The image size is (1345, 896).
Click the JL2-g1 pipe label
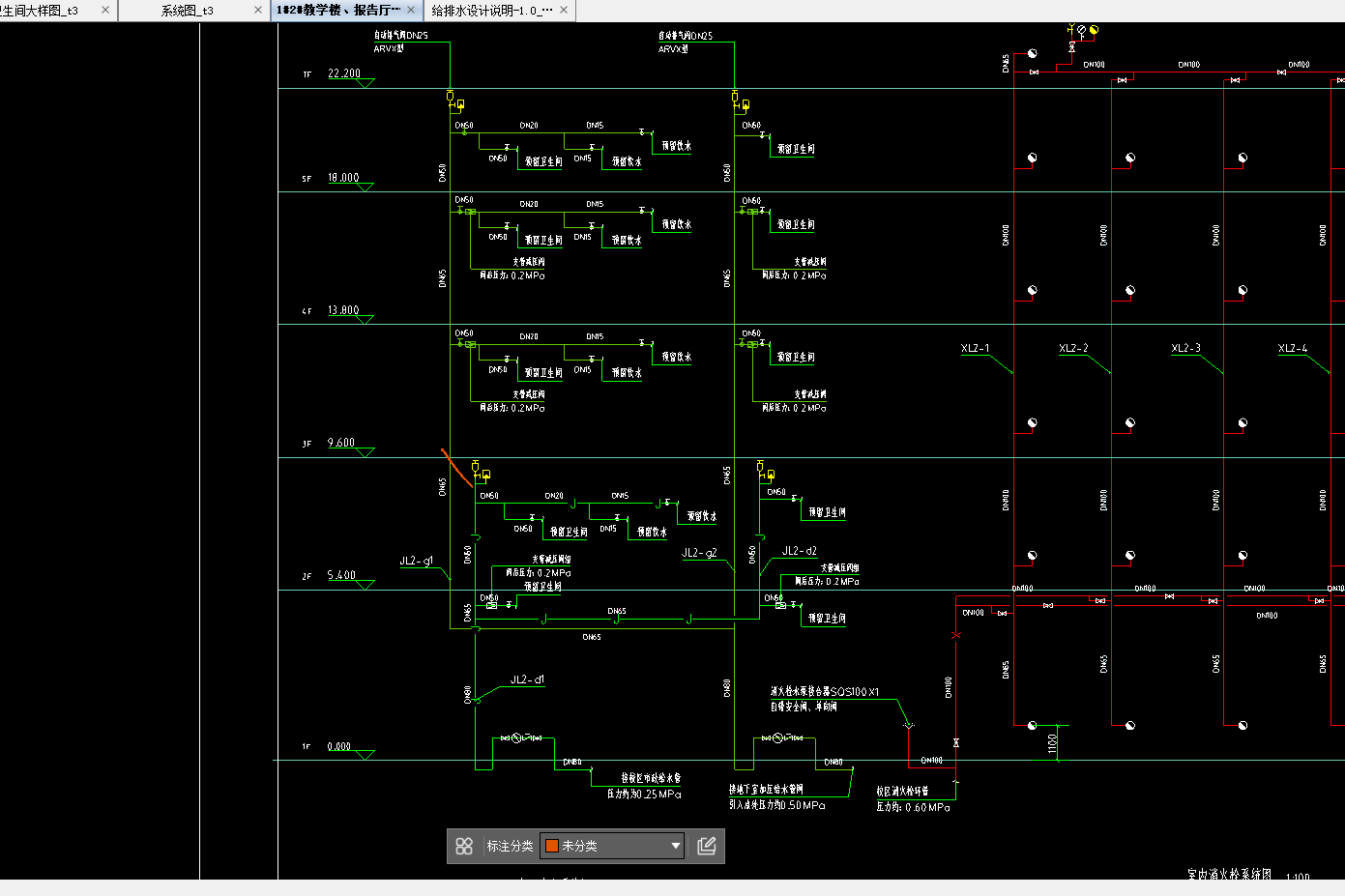coord(417,561)
